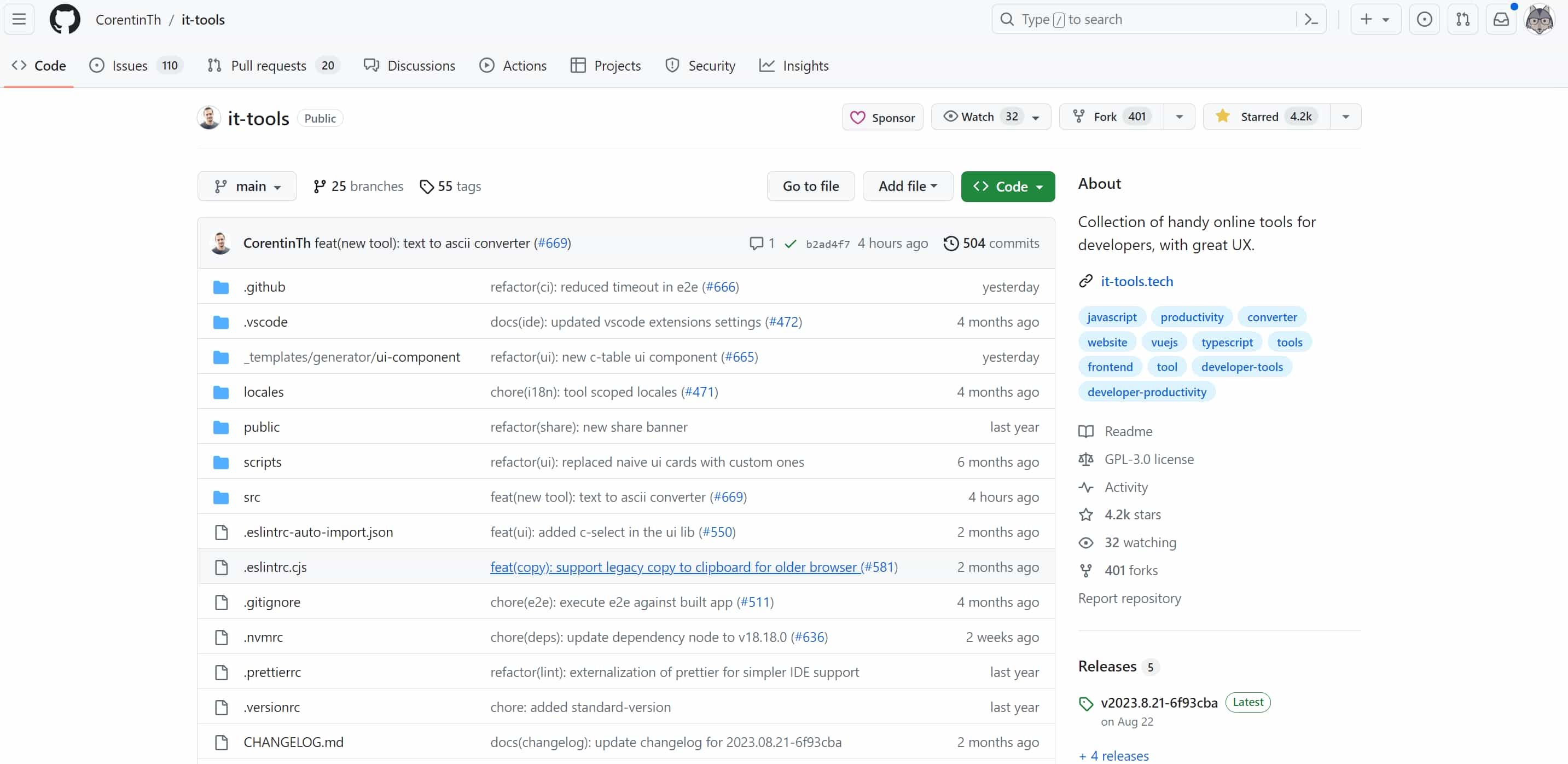Expand the main branch dropdown
This screenshot has height=764, width=1568.
coord(247,186)
